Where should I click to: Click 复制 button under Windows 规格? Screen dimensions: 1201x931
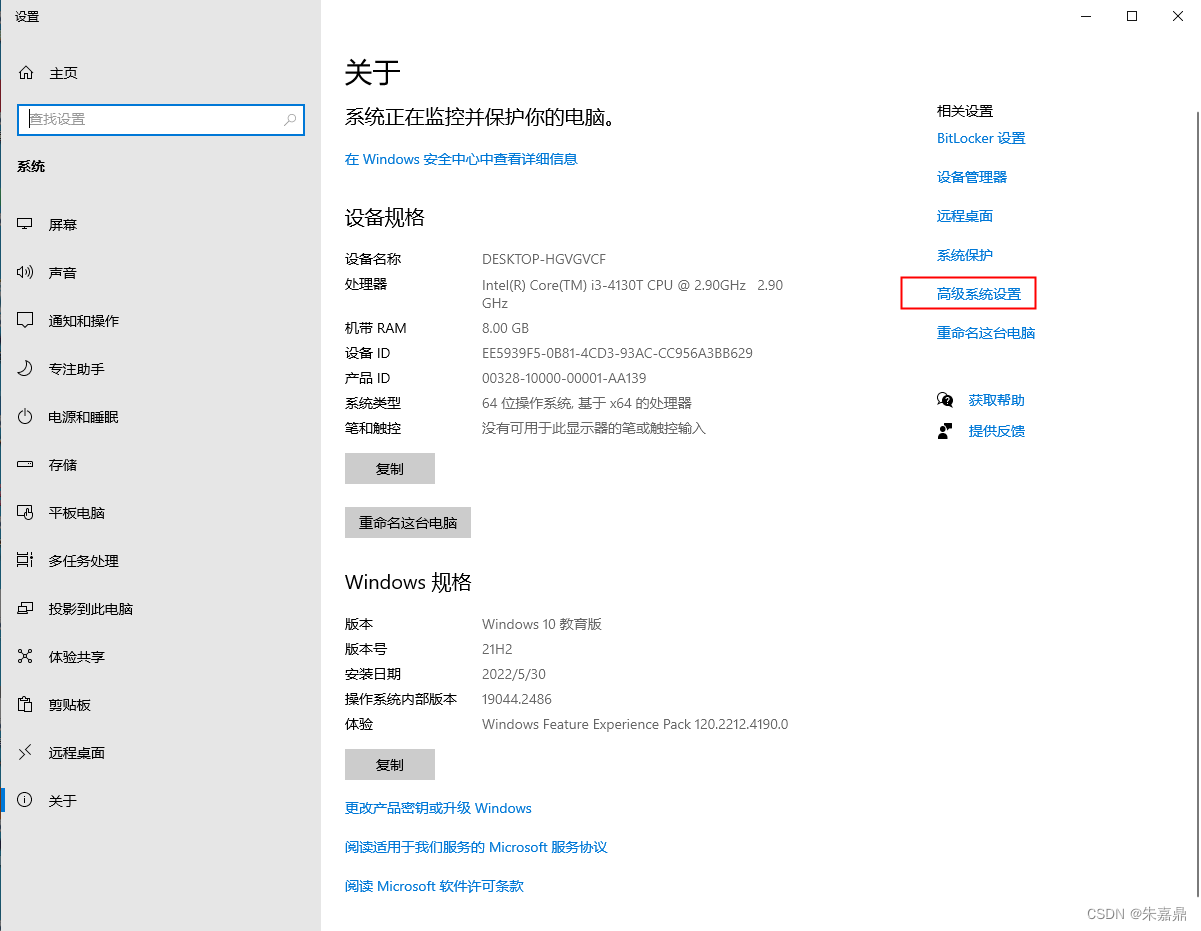coord(390,764)
